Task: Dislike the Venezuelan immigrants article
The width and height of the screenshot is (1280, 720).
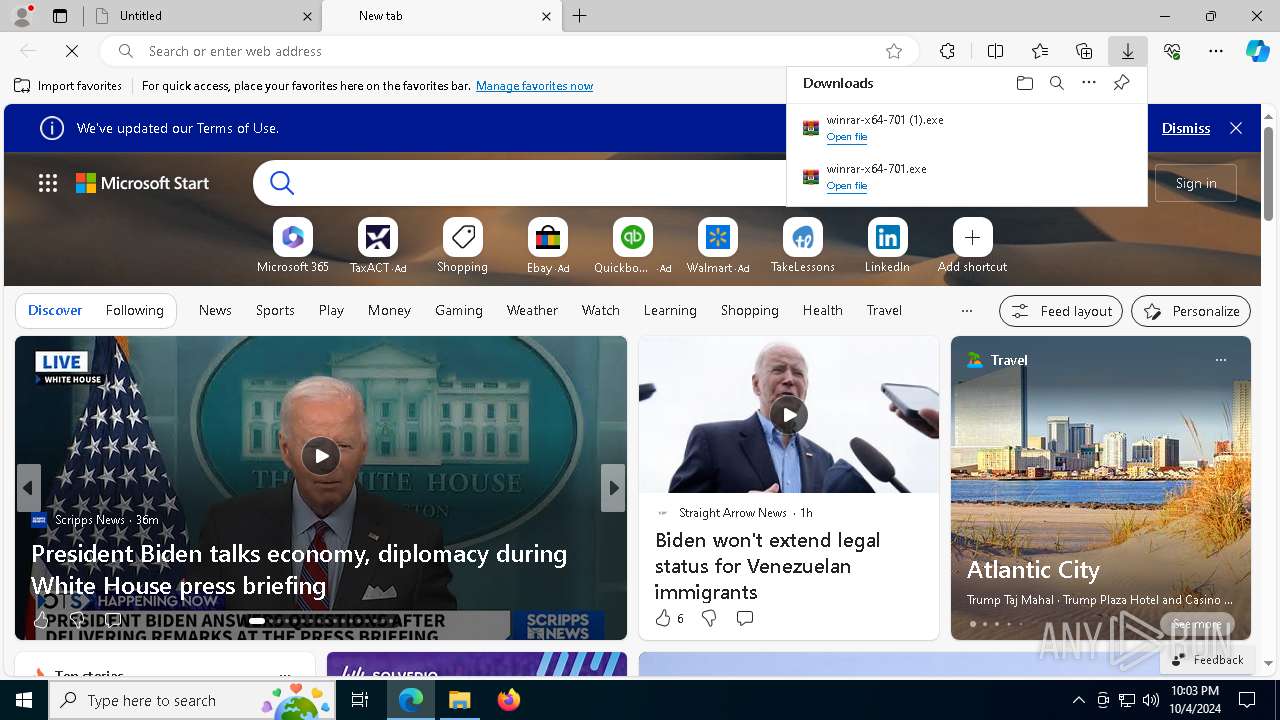Action: [709, 619]
